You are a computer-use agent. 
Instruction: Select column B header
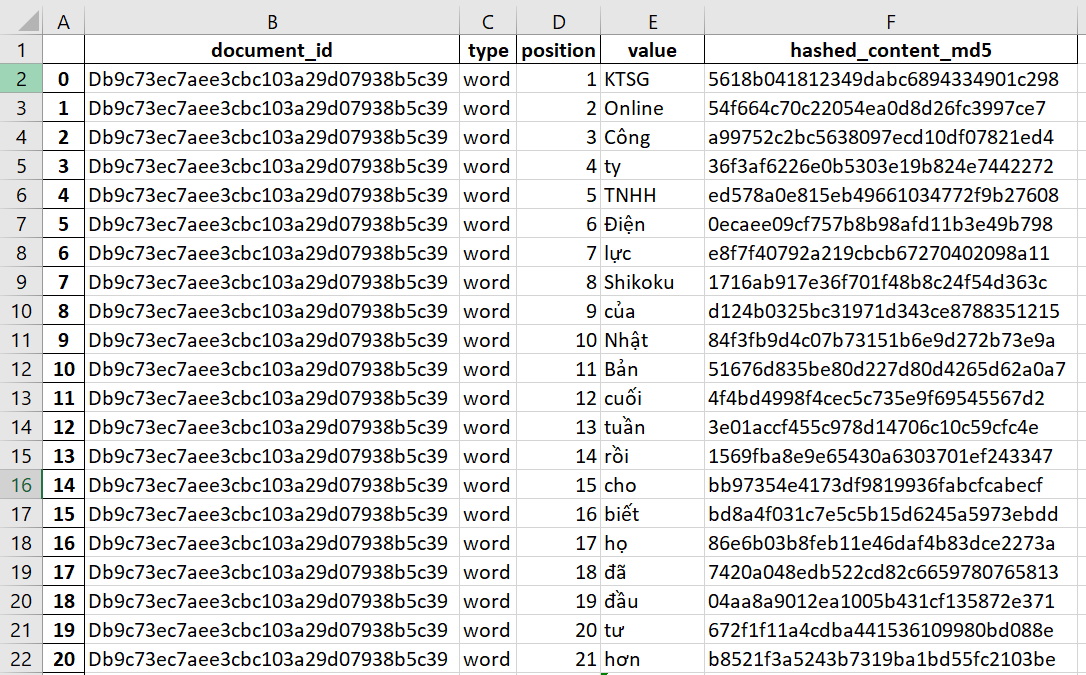[x=272, y=21]
